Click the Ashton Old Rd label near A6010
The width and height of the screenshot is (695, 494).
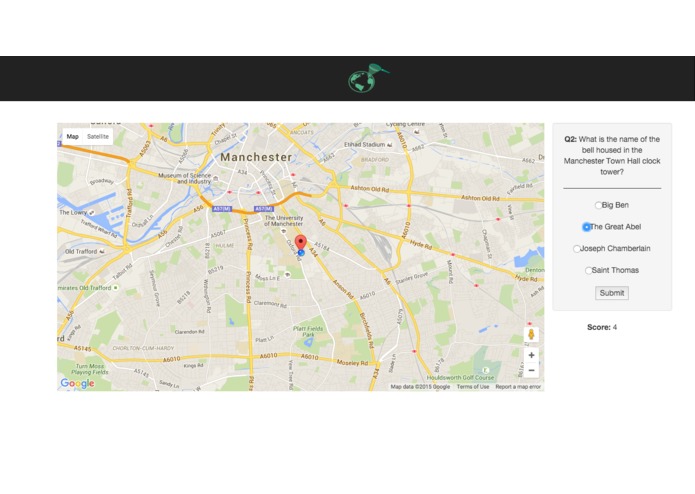[x=370, y=189]
